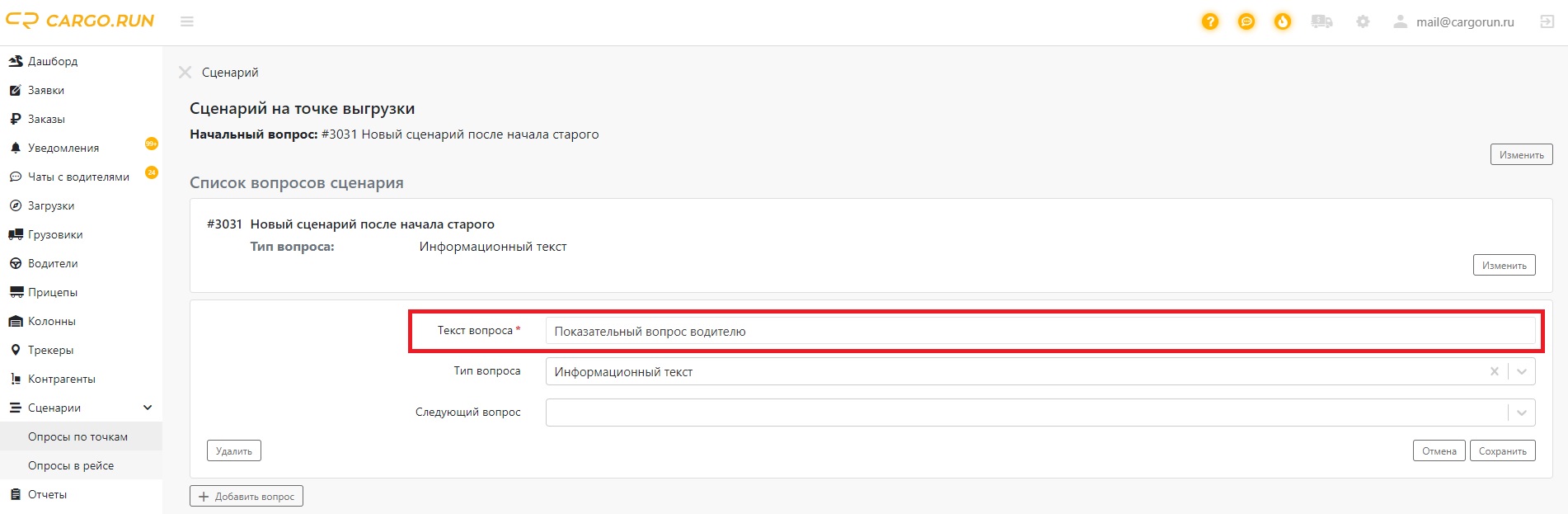Open the Тип вопроса dropdown
Viewport: 1568px width, 514px height.
[x=1520, y=371]
